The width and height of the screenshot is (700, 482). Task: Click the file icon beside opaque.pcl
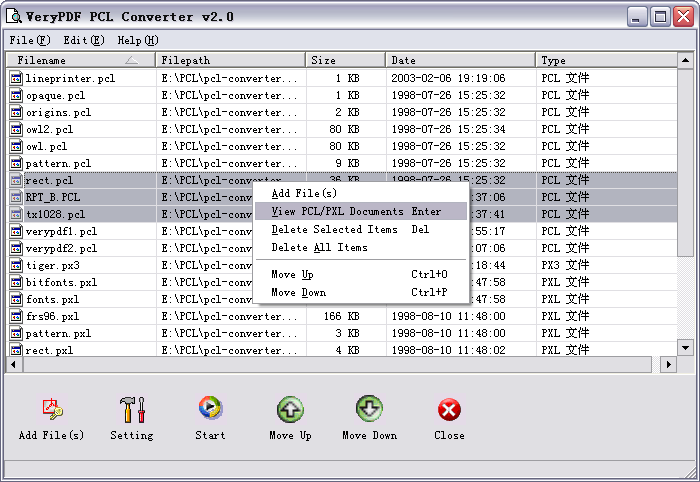pyautogui.click(x=16, y=95)
